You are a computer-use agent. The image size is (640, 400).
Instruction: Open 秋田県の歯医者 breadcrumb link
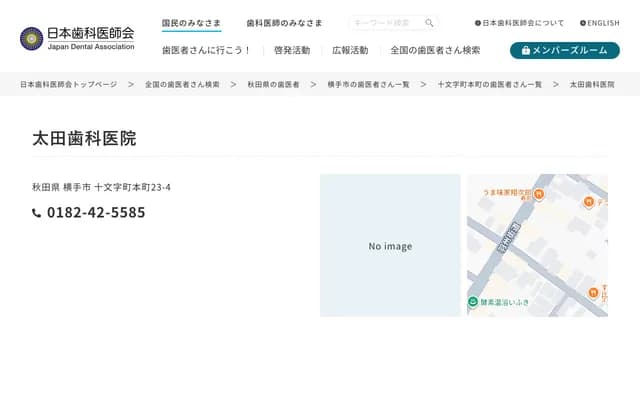tap(273, 85)
